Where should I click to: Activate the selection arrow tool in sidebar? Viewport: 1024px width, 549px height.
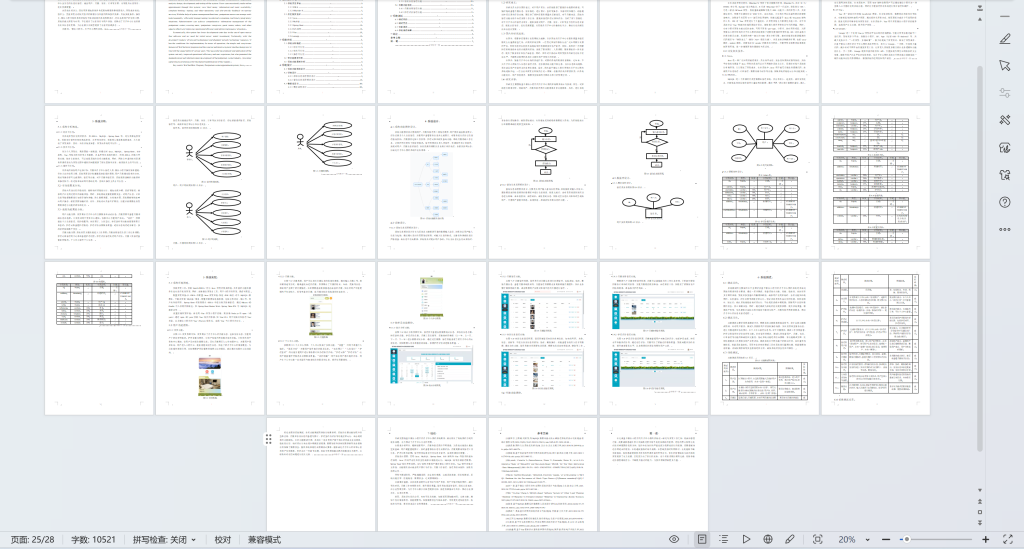[x=1005, y=66]
